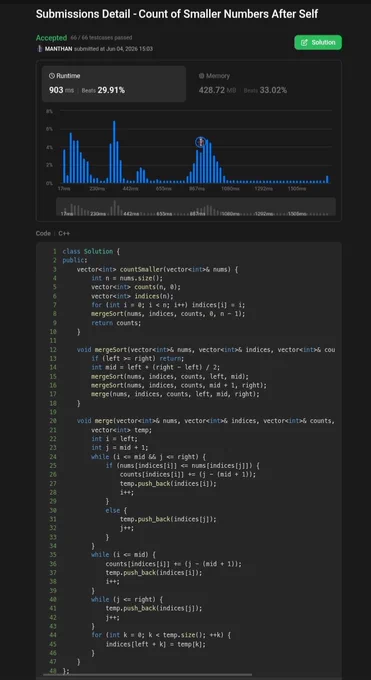Click the 903 ms runtime value
The height and width of the screenshot is (680, 371).
[x=61, y=90]
